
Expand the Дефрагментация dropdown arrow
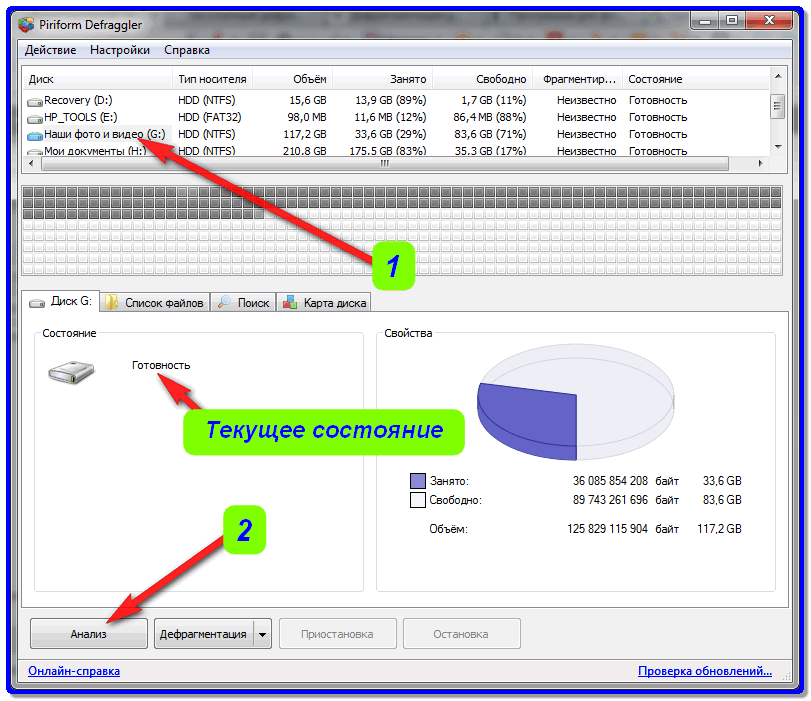263,634
